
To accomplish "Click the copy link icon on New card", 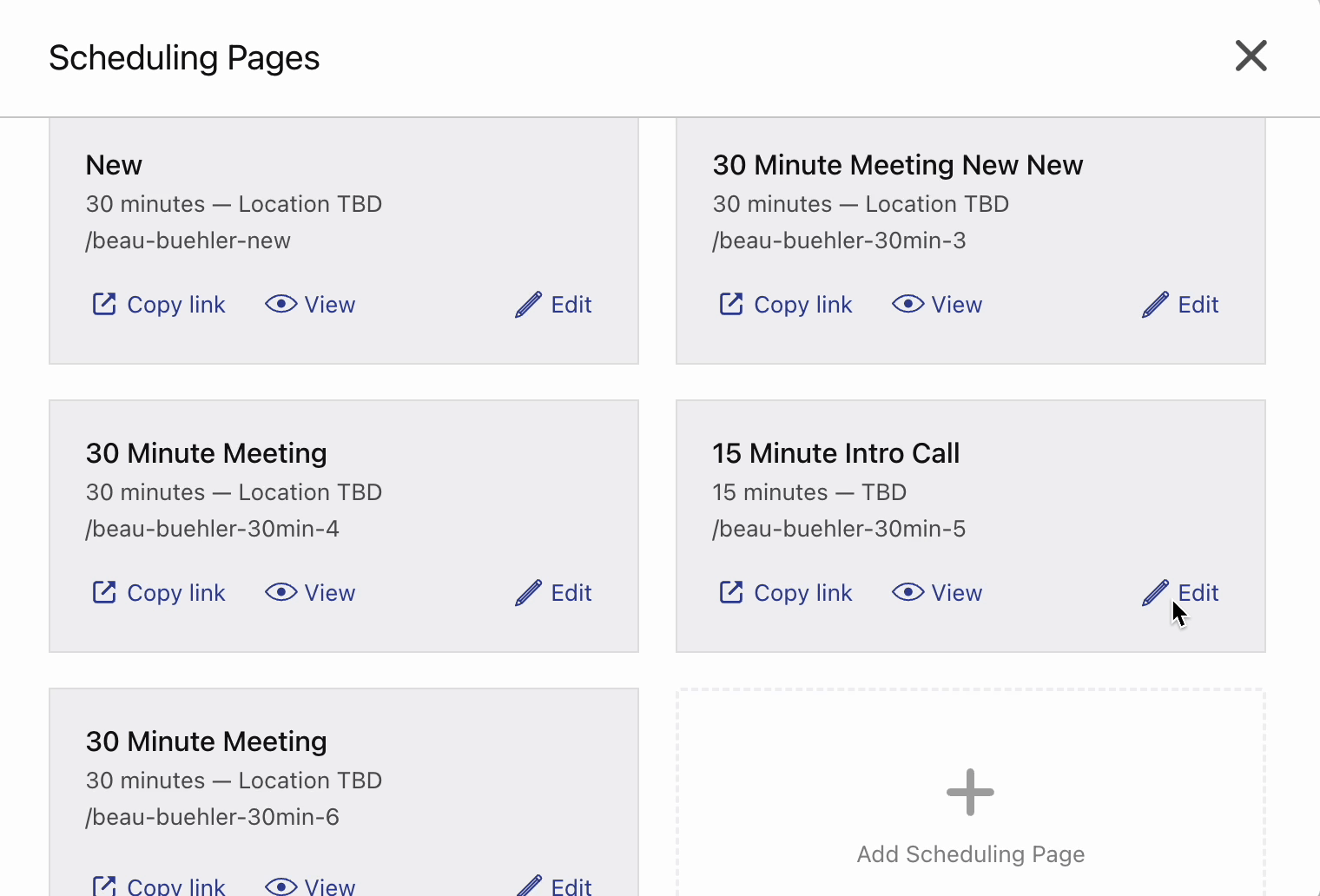I will [104, 304].
